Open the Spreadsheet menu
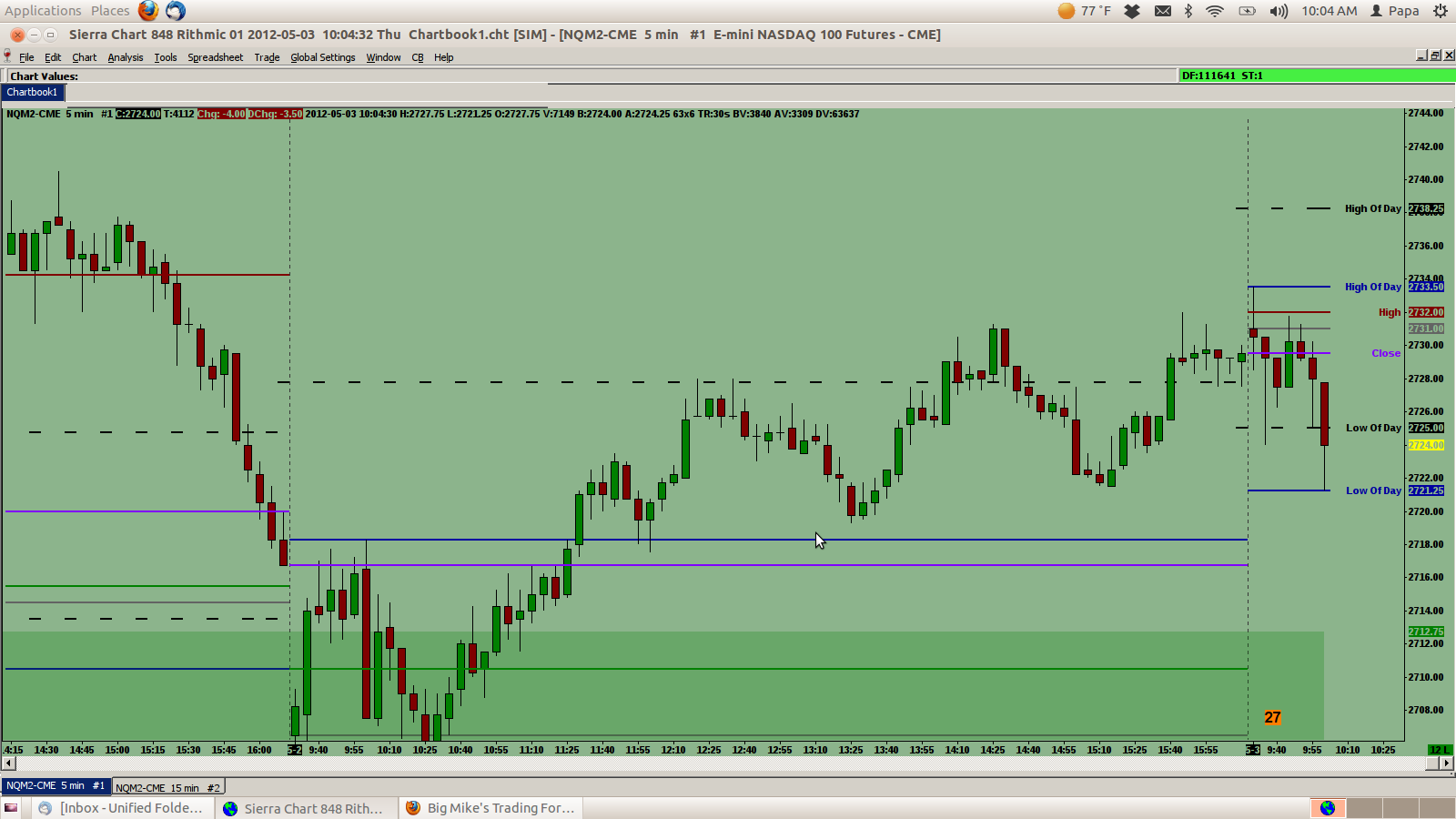Screen dimensions: 1456x819 [216, 57]
